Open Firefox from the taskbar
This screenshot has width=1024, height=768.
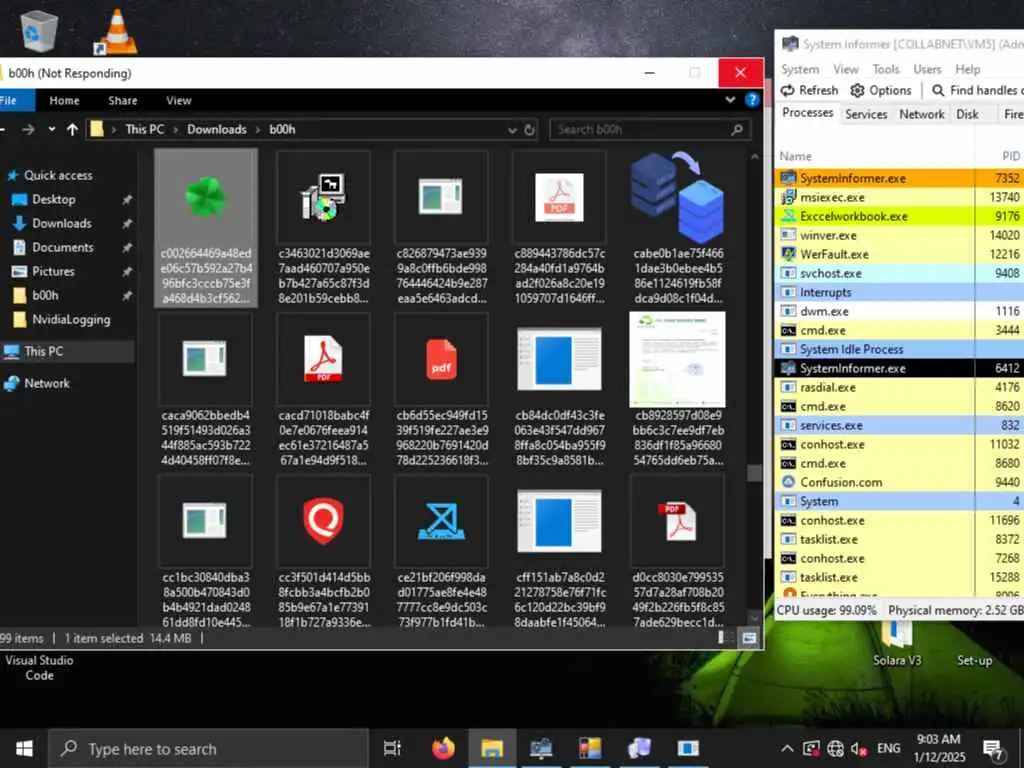click(443, 748)
